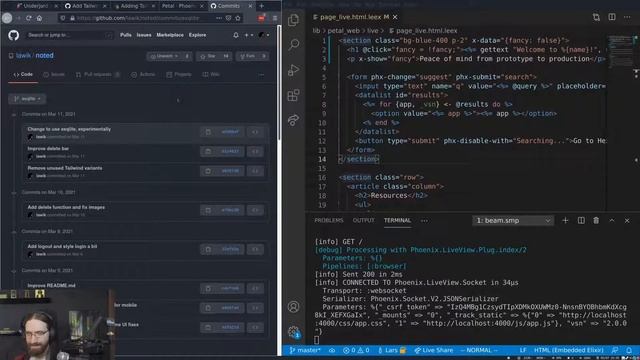This screenshot has width=640, height=360.
Task: Open the VS Code Search view
Action: tap(293, 44)
